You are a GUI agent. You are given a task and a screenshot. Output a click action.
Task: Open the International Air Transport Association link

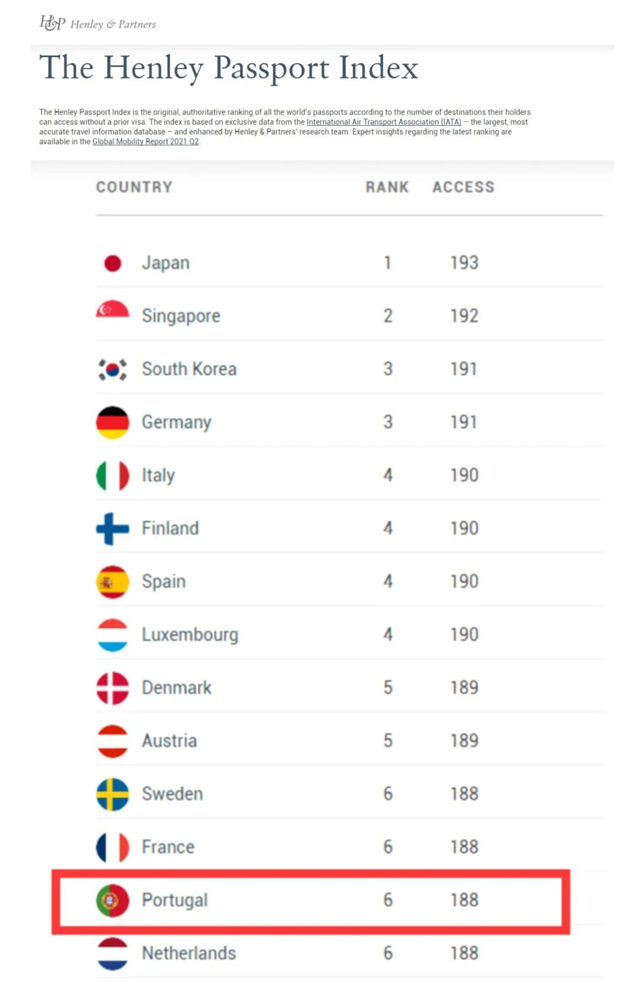pyautogui.click(x=383, y=122)
